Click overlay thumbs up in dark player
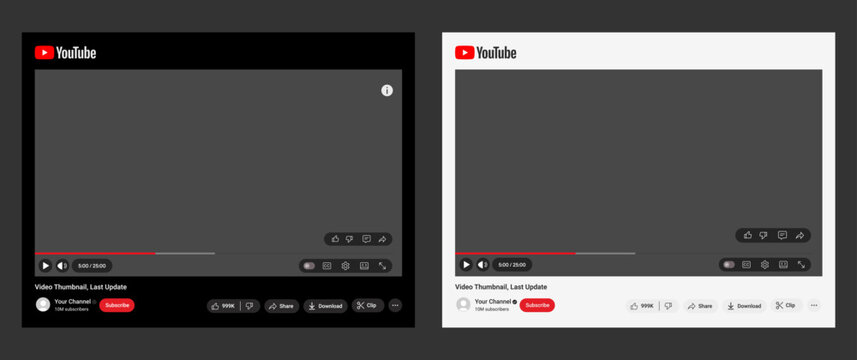857x360 pixels. click(x=335, y=239)
